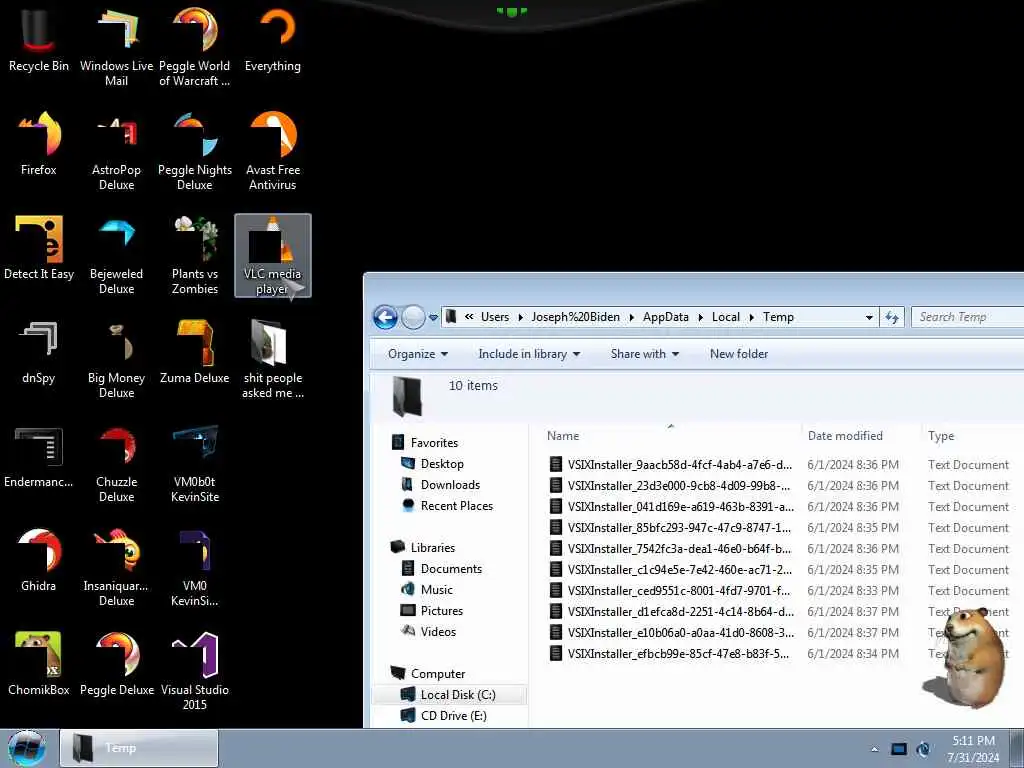Select the 'shit people asked me' folder

(x=273, y=359)
